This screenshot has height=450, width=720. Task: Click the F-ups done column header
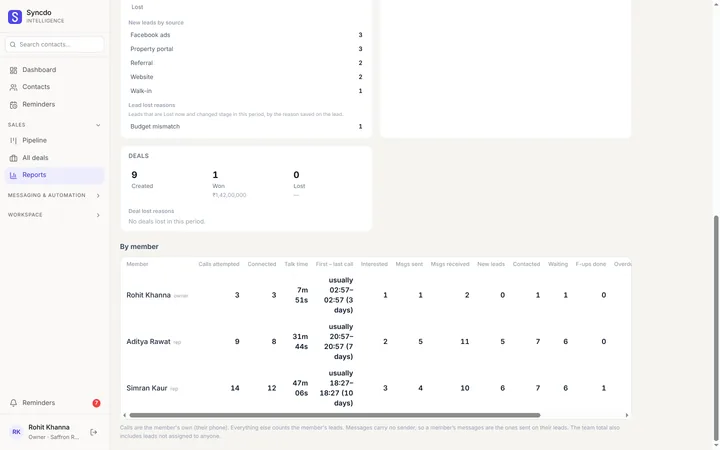tap(591, 264)
